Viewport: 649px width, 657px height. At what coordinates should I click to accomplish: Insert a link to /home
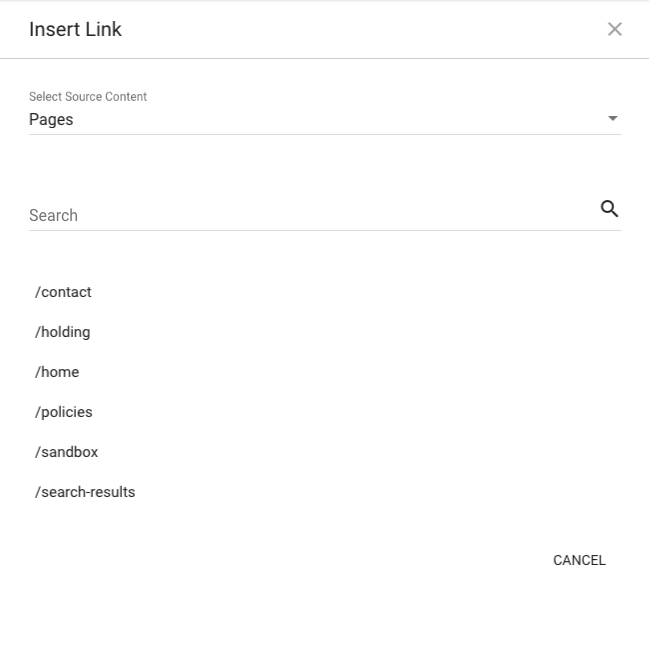click(x=57, y=372)
